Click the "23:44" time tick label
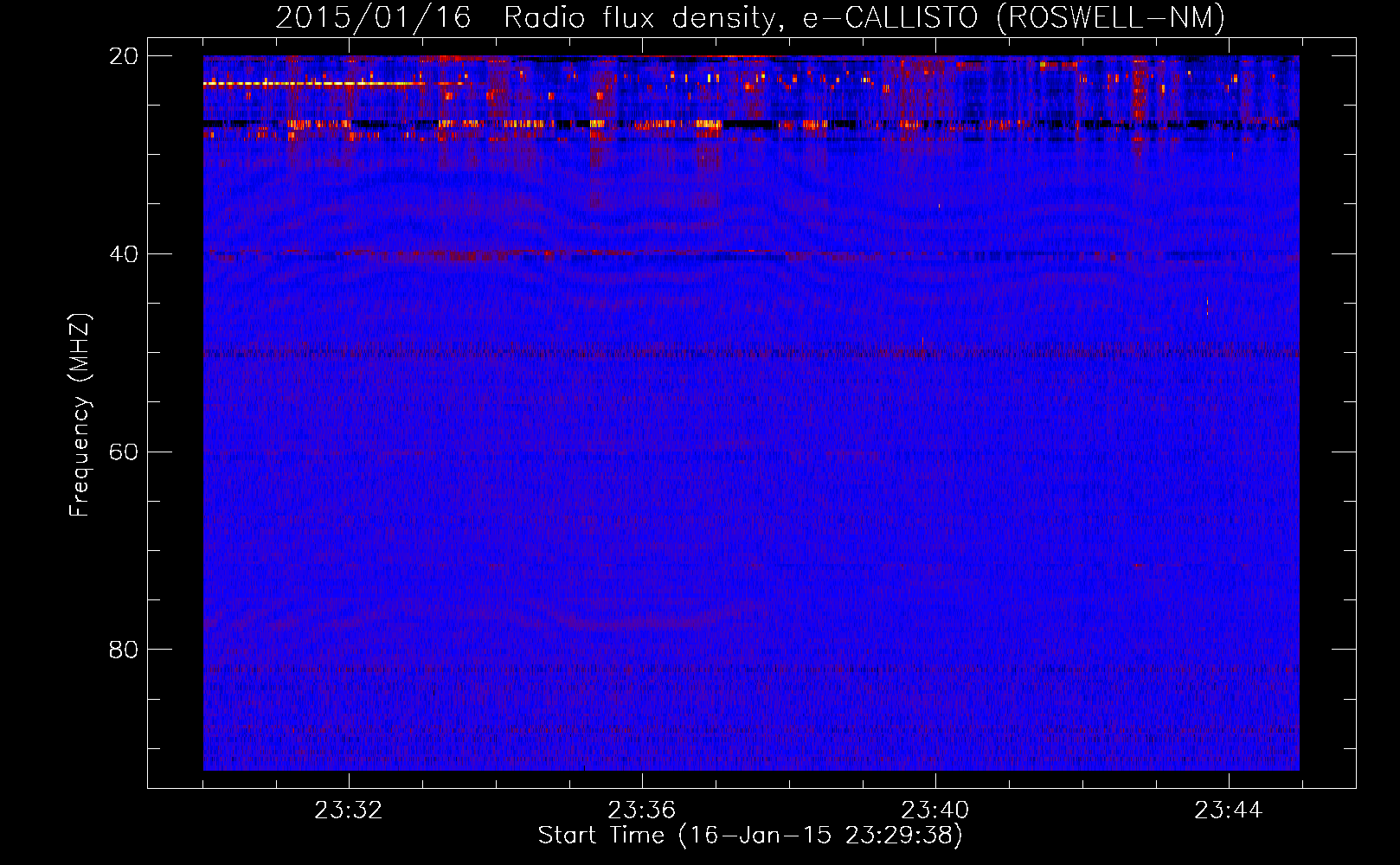Viewport: 1400px width, 865px height. 1228,811
